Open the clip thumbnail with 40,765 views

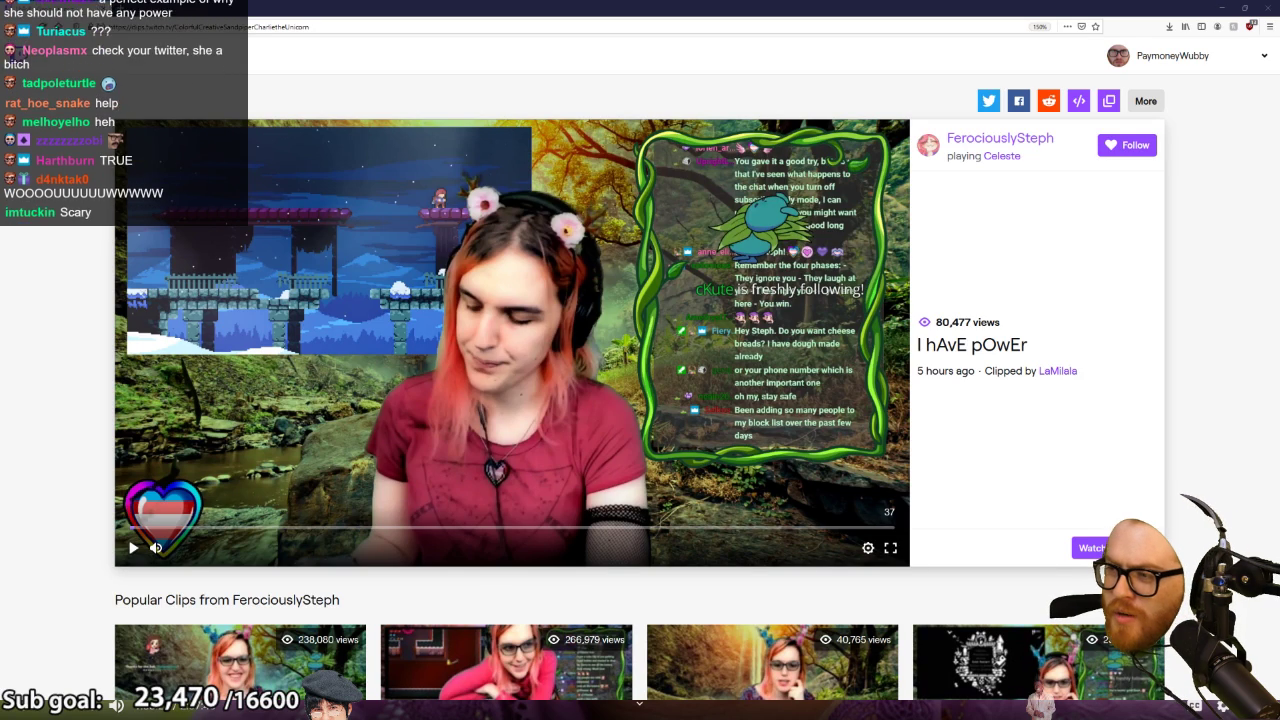[x=772, y=662]
